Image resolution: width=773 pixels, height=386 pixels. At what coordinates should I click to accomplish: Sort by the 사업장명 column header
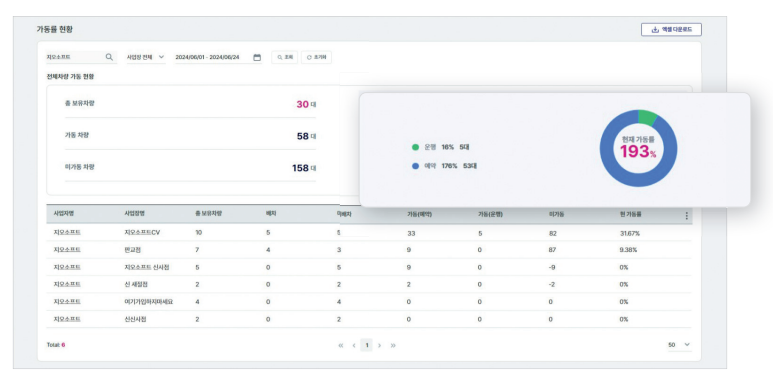(x=135, y=214)
